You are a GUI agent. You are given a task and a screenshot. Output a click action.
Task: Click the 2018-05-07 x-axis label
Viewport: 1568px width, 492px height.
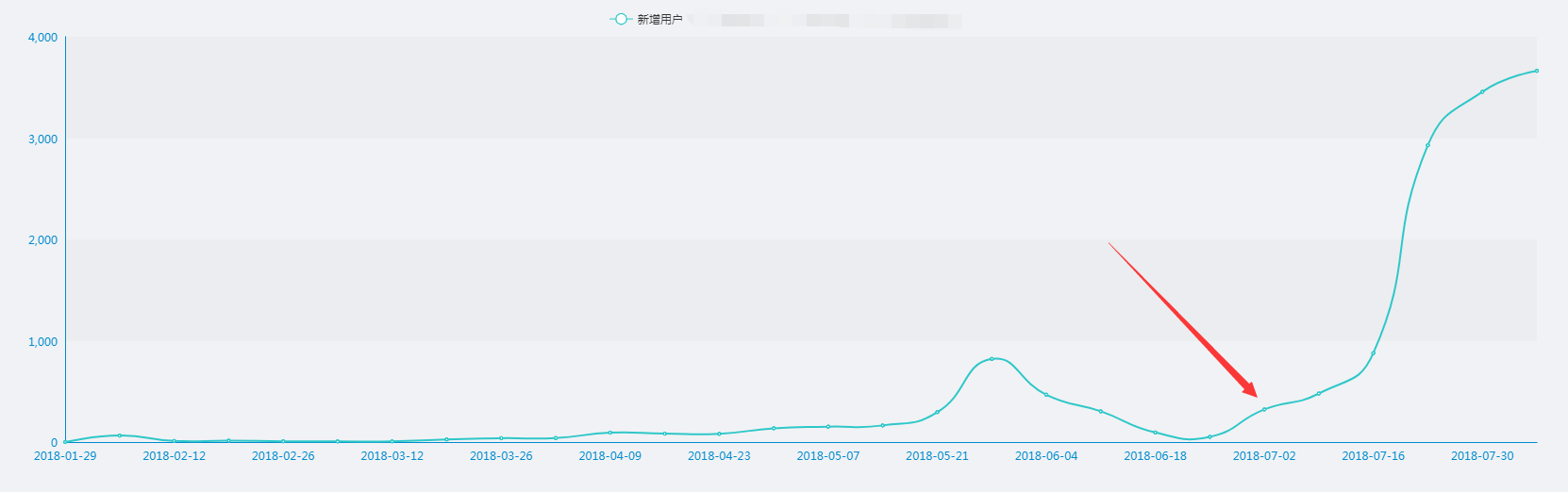point(828,456)
